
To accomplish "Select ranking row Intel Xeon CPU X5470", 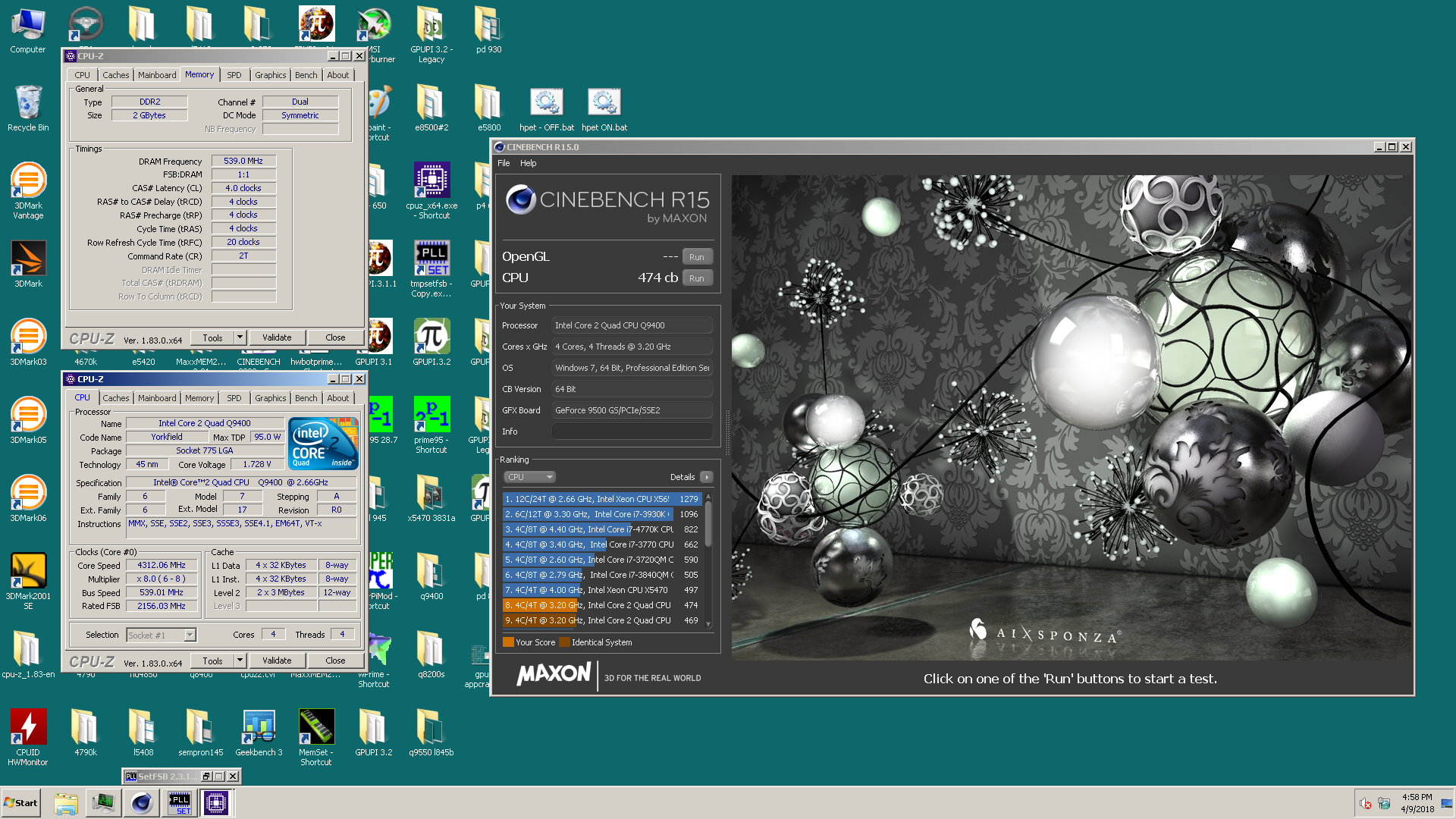I will click(x=603, y=590).
